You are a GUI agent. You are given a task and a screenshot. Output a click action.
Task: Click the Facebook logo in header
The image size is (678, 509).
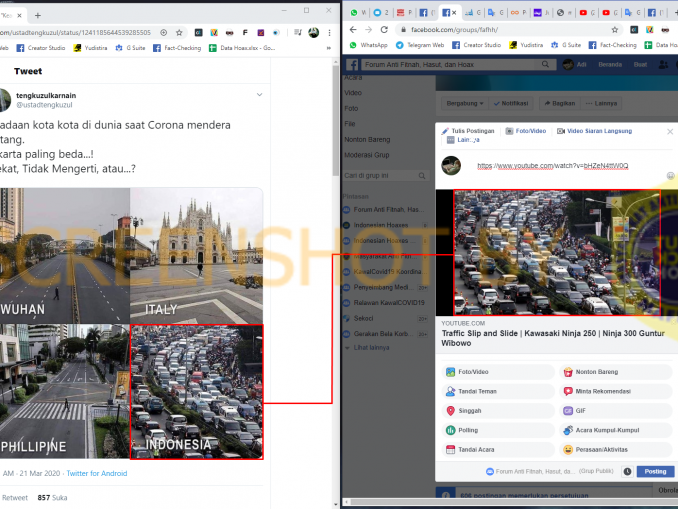pos(353,65)
